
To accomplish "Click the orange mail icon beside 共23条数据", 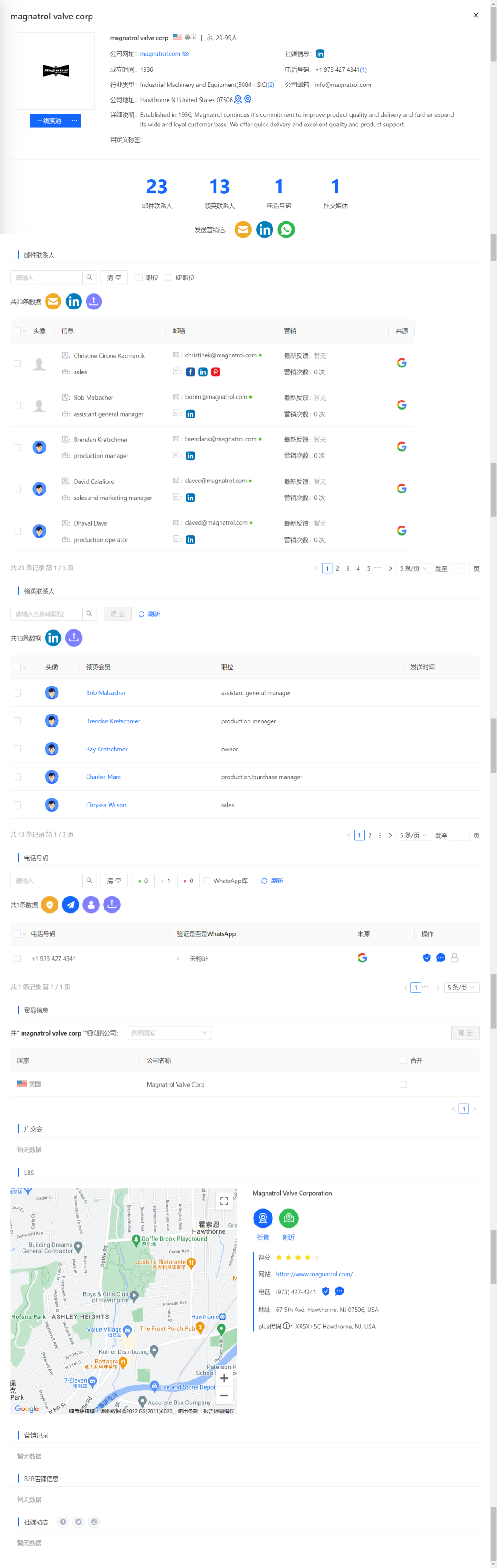I will 53,301.
